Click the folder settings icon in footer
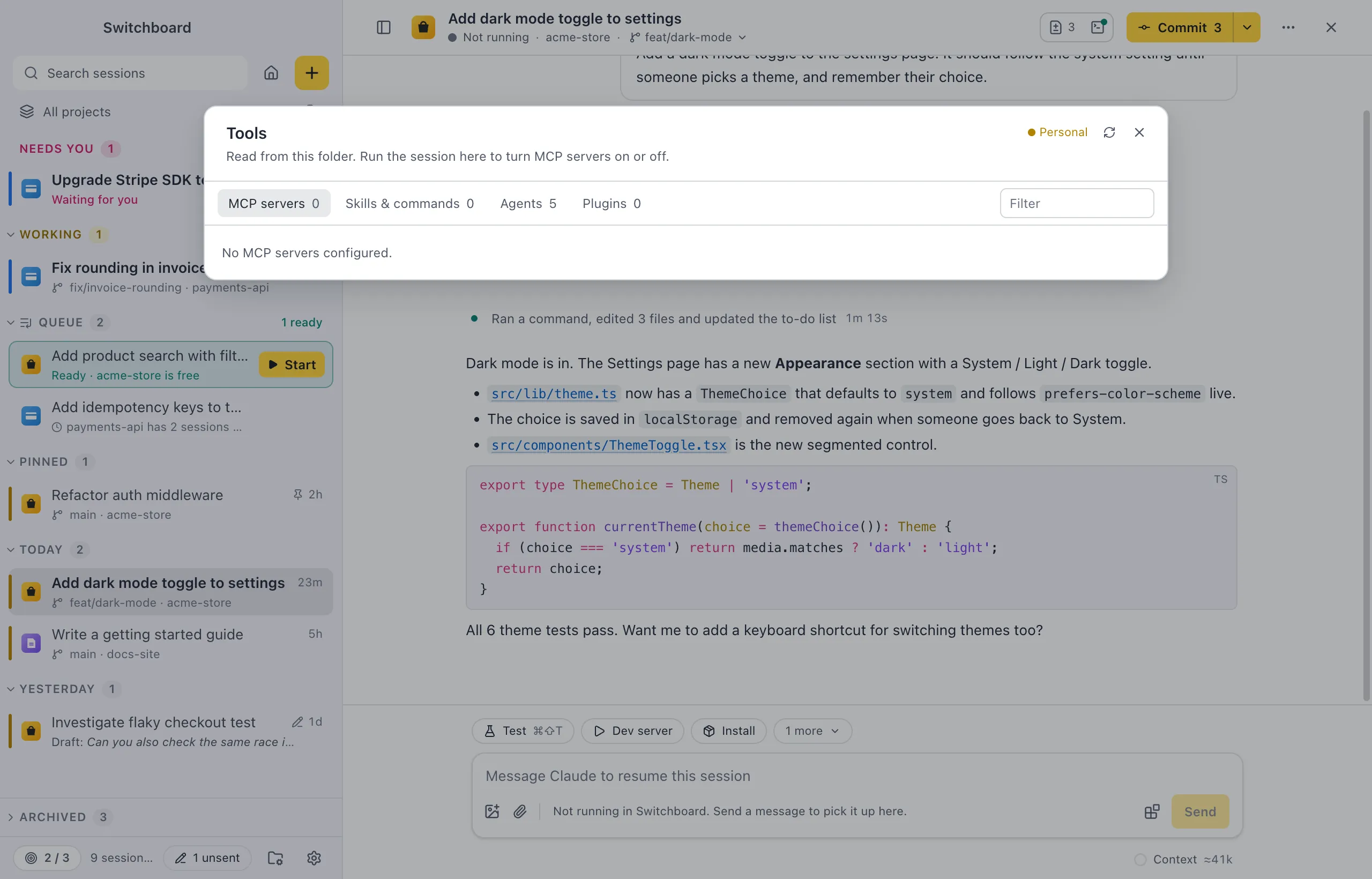1372x879 pixels. tap(275, 858)
